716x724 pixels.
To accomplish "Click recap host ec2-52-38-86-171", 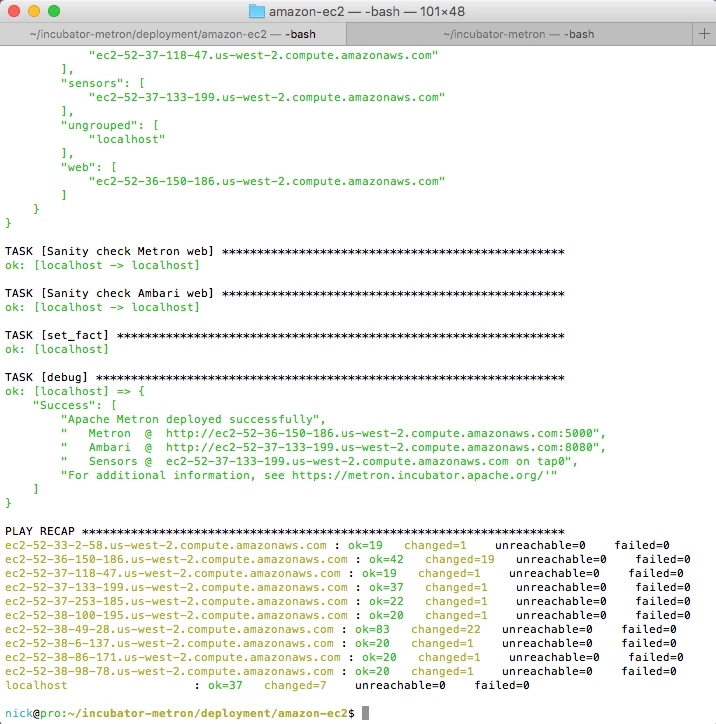I will tap(173, 657).
